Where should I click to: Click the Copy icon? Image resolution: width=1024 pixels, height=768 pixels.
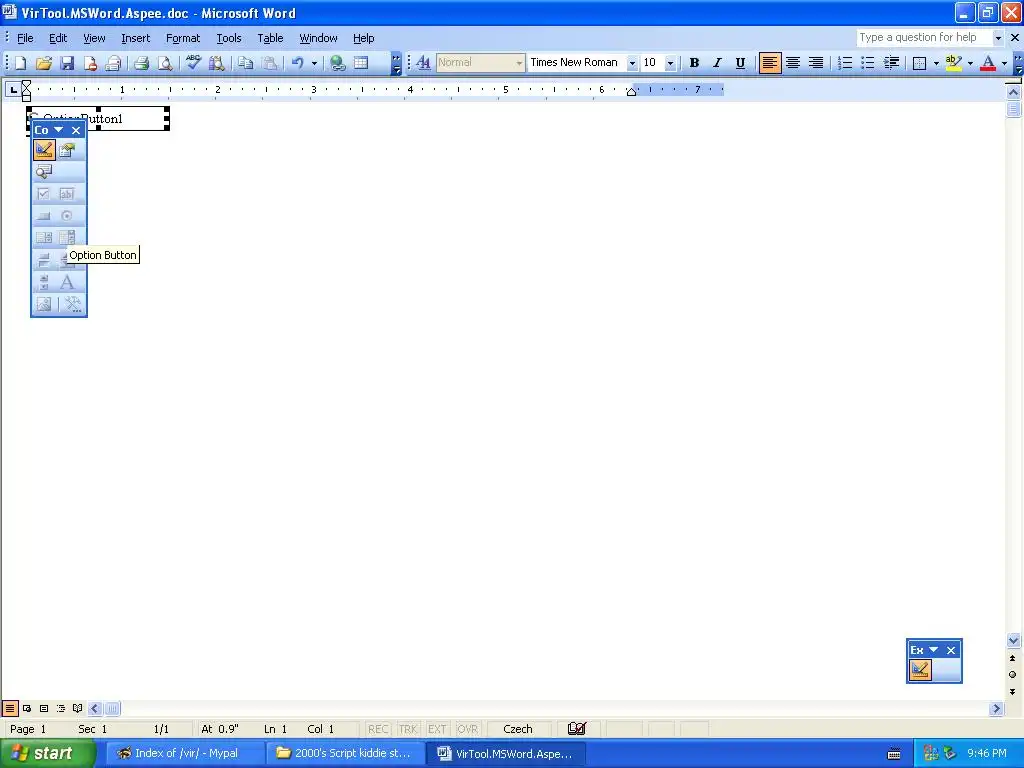[x=246, y=63]
